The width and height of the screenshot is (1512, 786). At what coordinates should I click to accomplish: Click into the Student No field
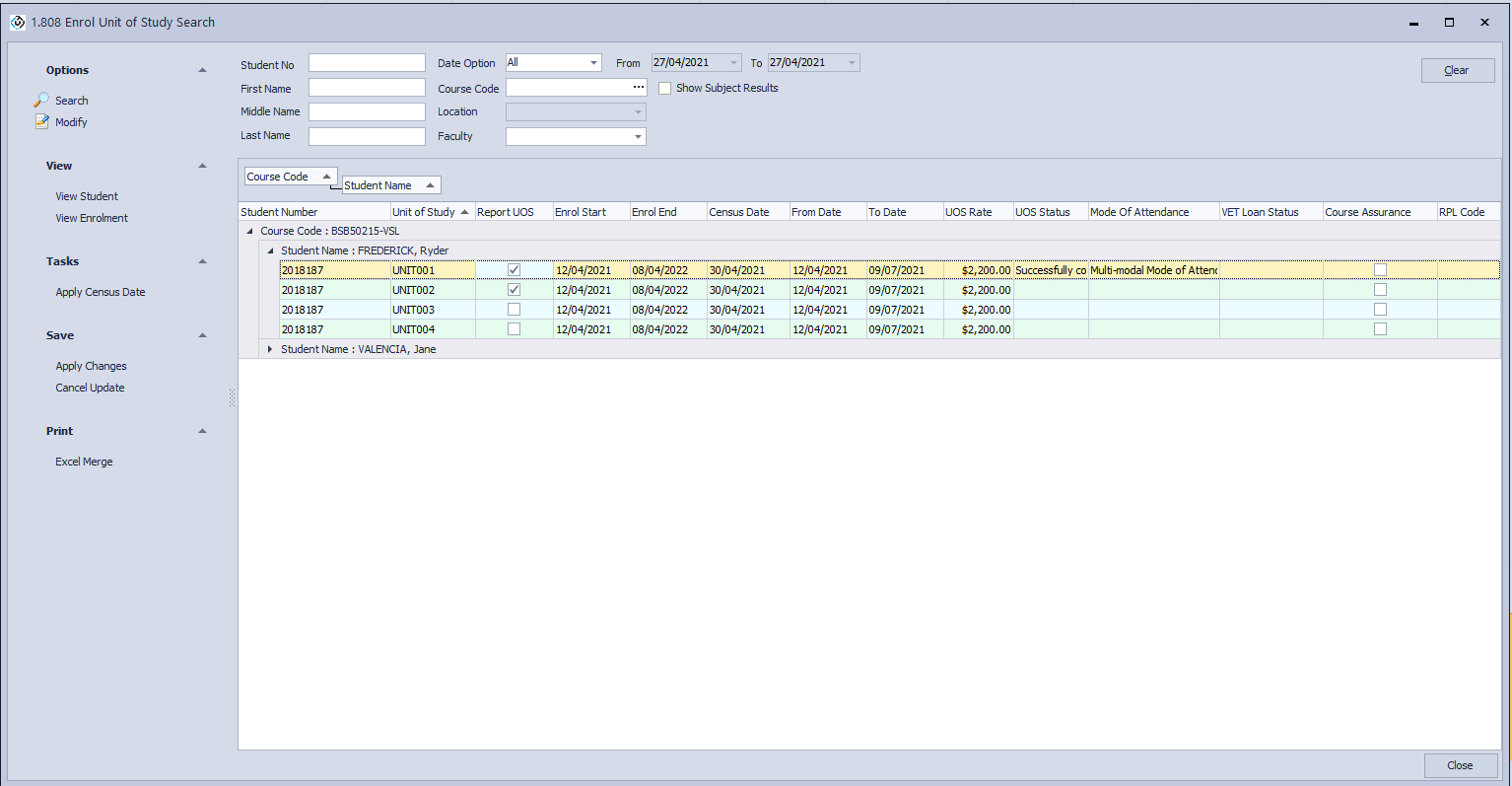(367, 63)
